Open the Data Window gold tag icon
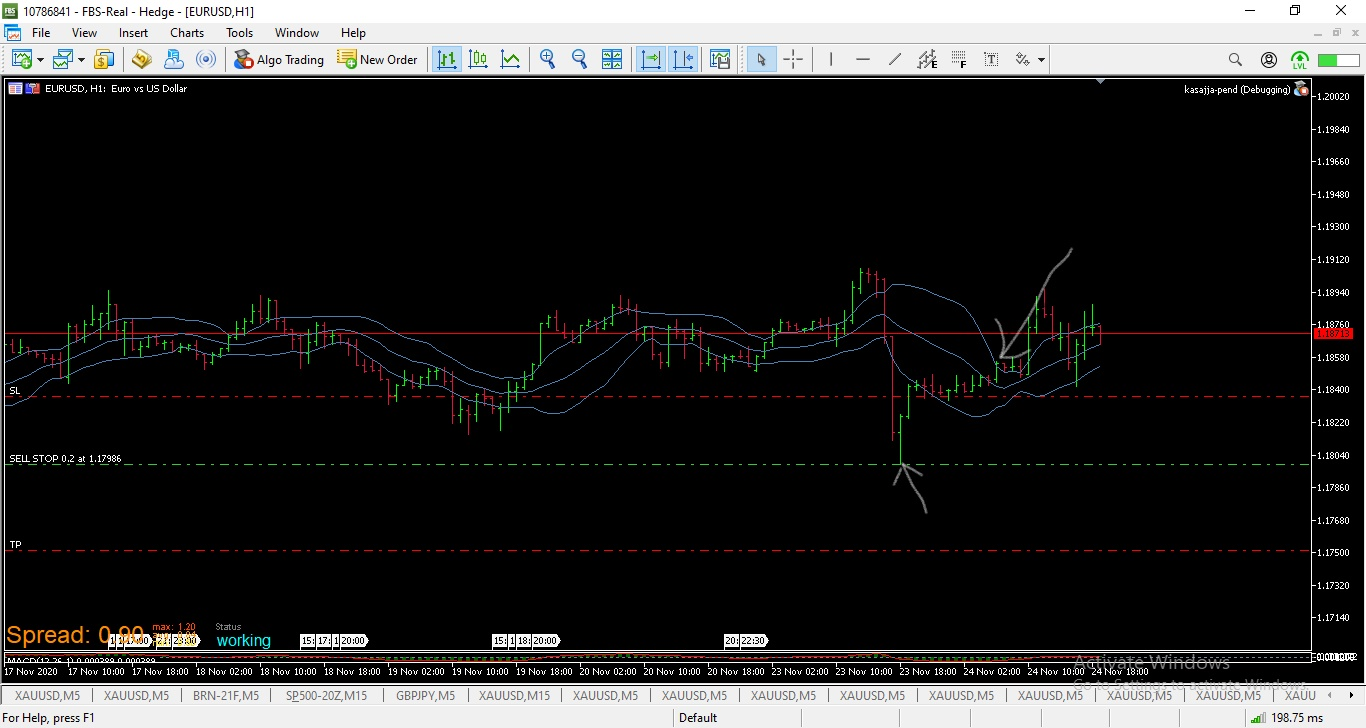Image resolution: width=1366 pixels, height=728 pixels. tap(141, 60)
